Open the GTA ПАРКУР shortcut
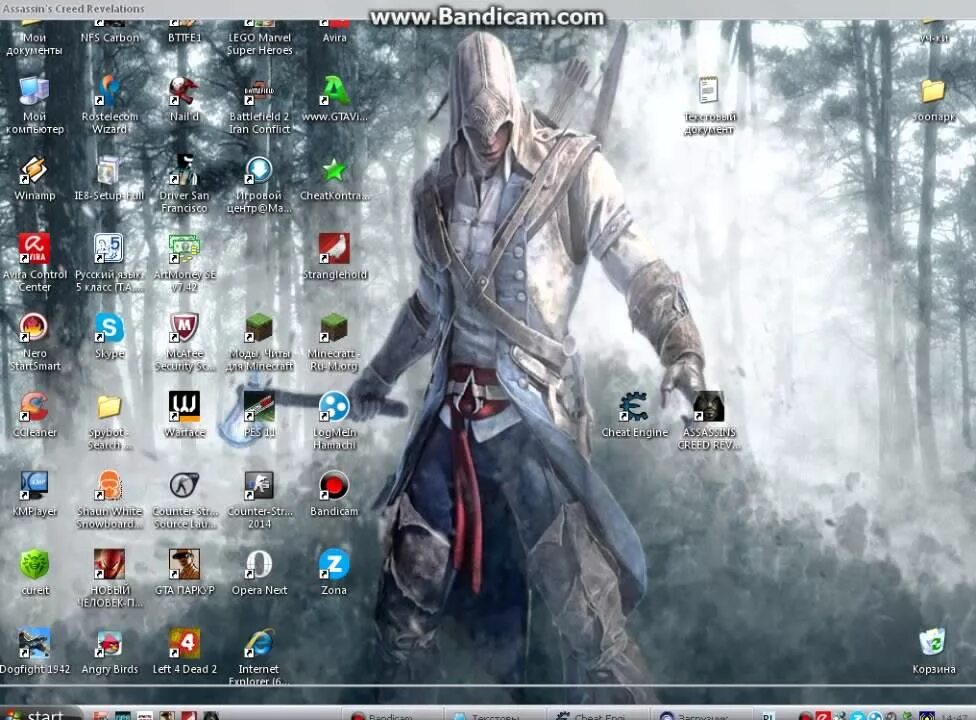Viewport: 976px width, 720px height. pos(184,565)
